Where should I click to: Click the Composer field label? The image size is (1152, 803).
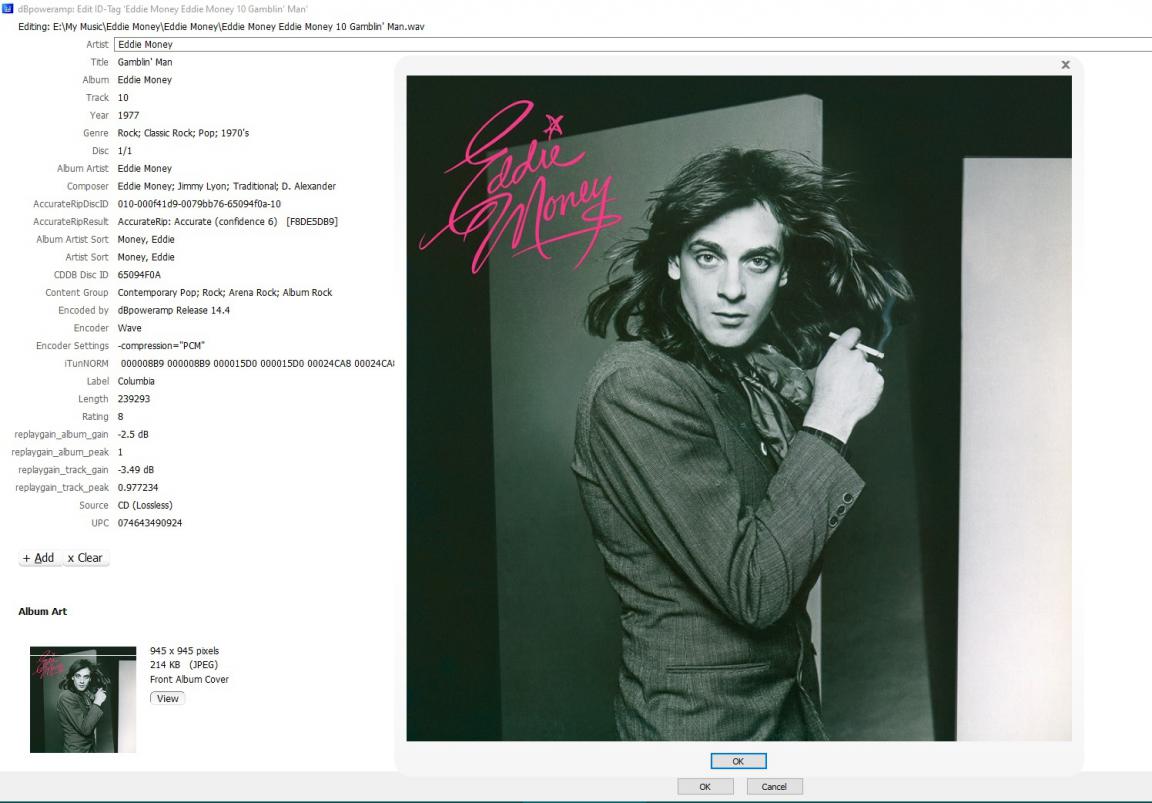tap(87, 186)
